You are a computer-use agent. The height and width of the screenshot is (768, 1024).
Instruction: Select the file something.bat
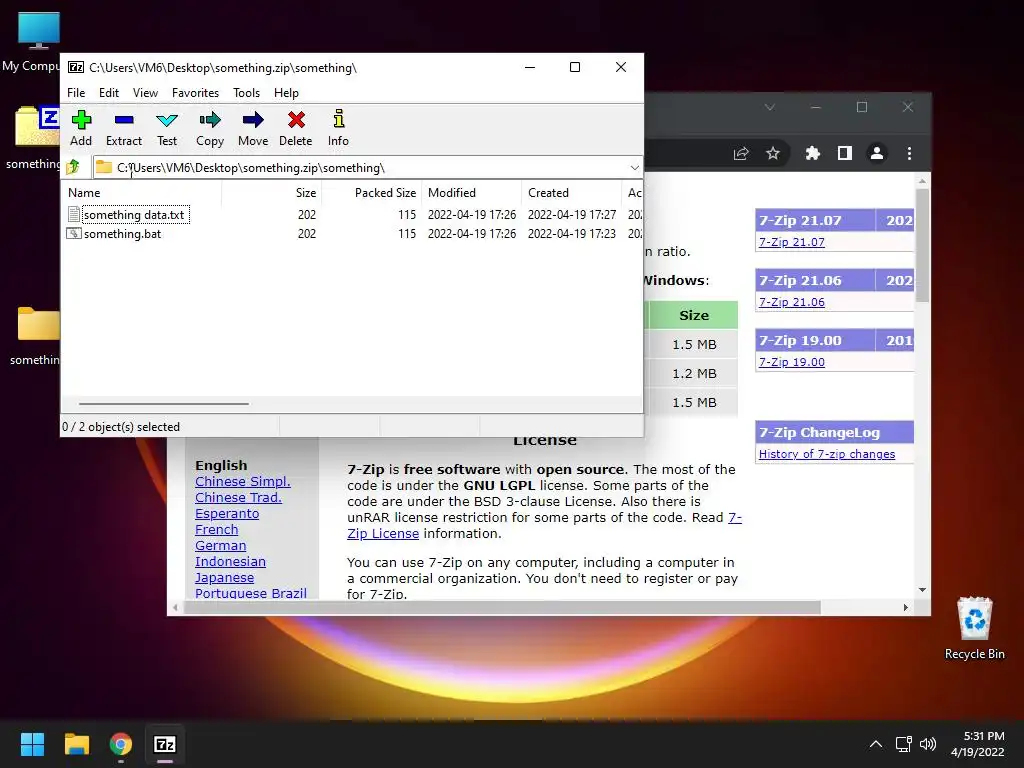tap(122, 234)
